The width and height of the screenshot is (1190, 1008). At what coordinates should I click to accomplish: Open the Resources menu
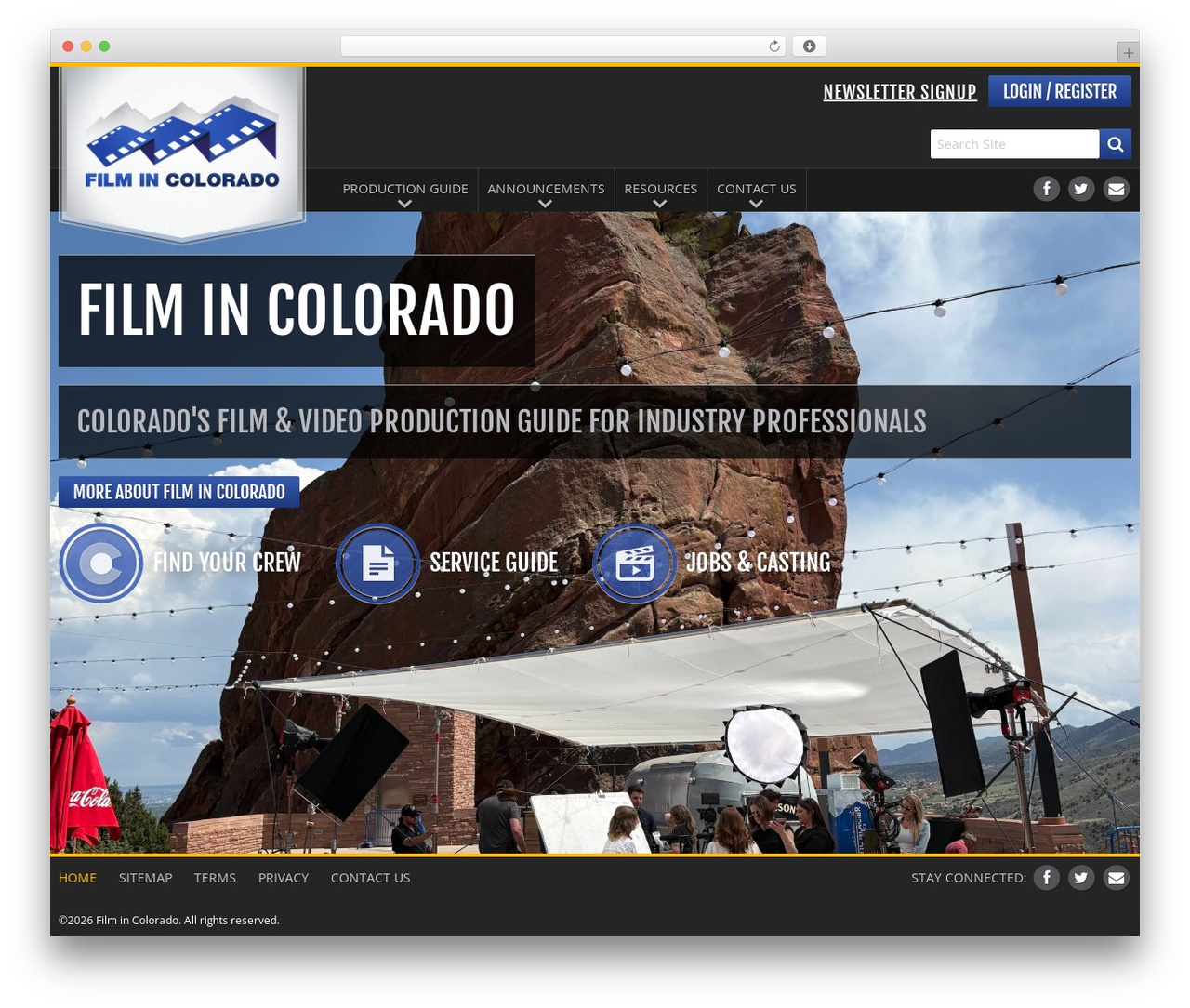[660, 189]
